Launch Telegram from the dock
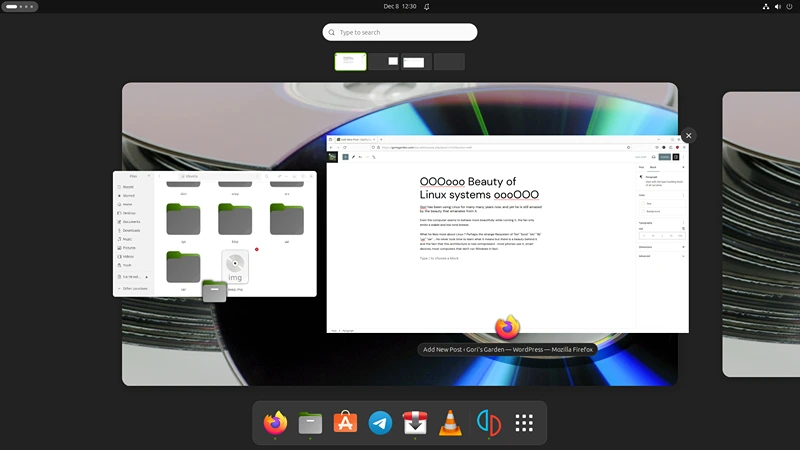800x450 pixels. [x=380, y=422]
